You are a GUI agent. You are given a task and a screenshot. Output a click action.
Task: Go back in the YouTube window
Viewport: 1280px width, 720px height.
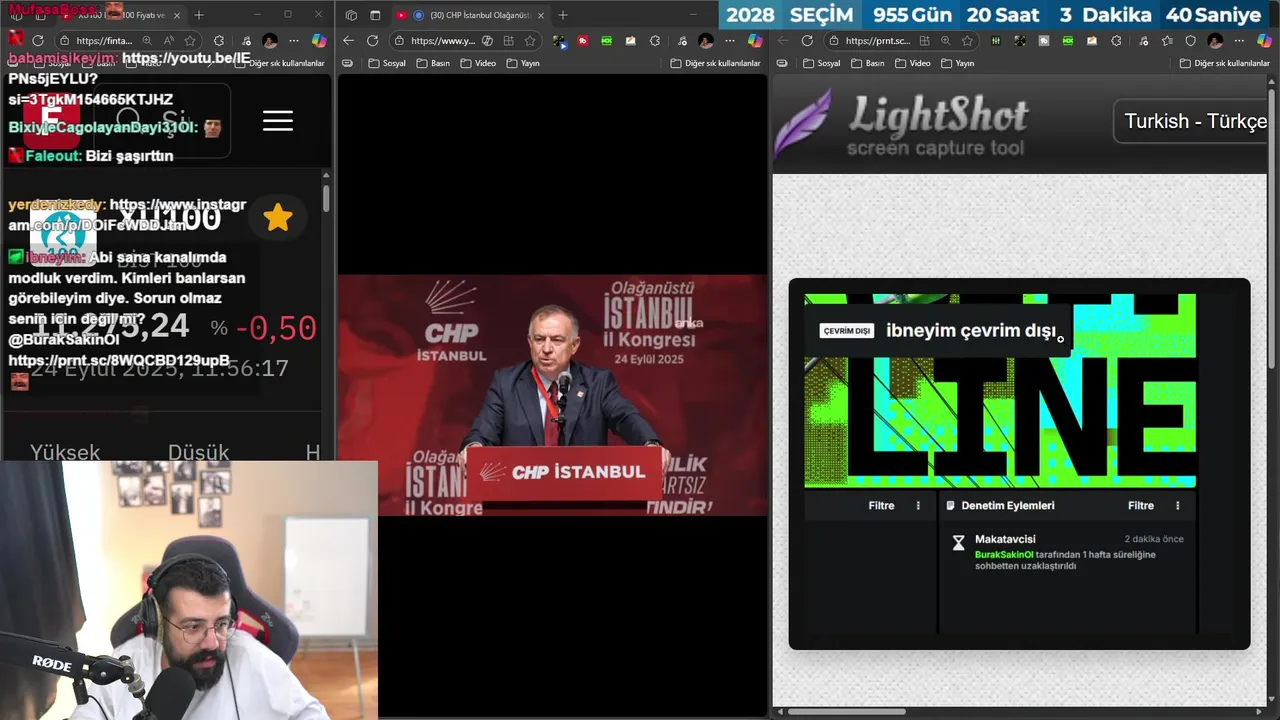[x=348, y=41]
